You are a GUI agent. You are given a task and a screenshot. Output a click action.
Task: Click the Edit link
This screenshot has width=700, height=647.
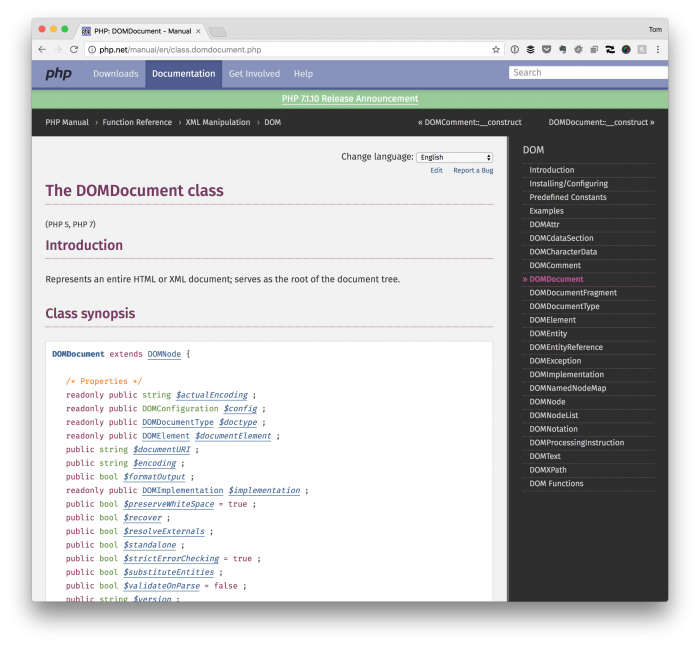click(436, 171)
